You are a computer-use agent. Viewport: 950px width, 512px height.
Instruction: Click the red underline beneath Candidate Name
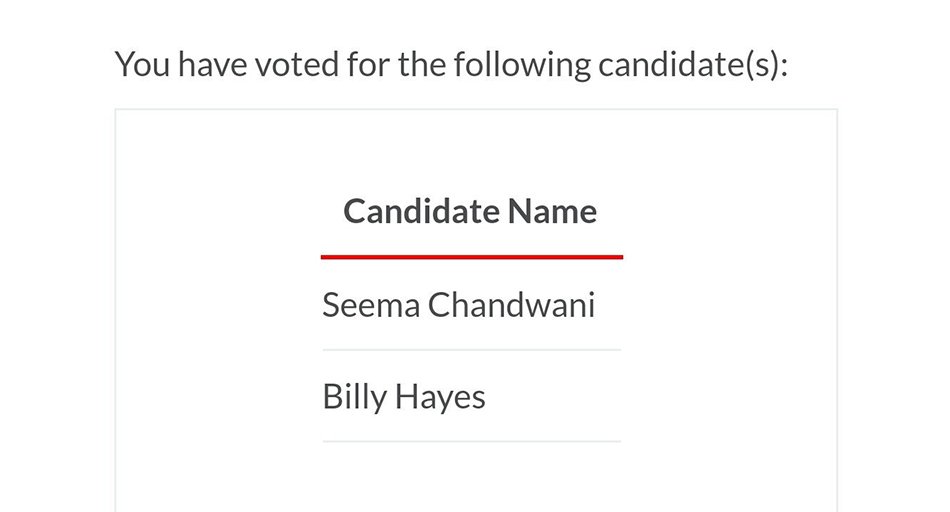471,257
